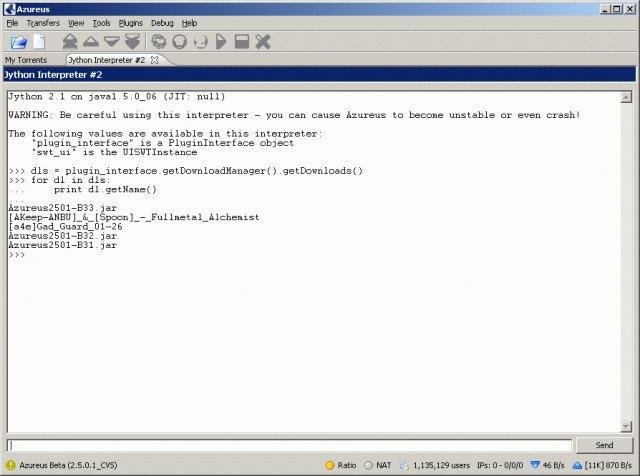Click the Fullmetal_Alchemist output line

[x=133, y=217]
